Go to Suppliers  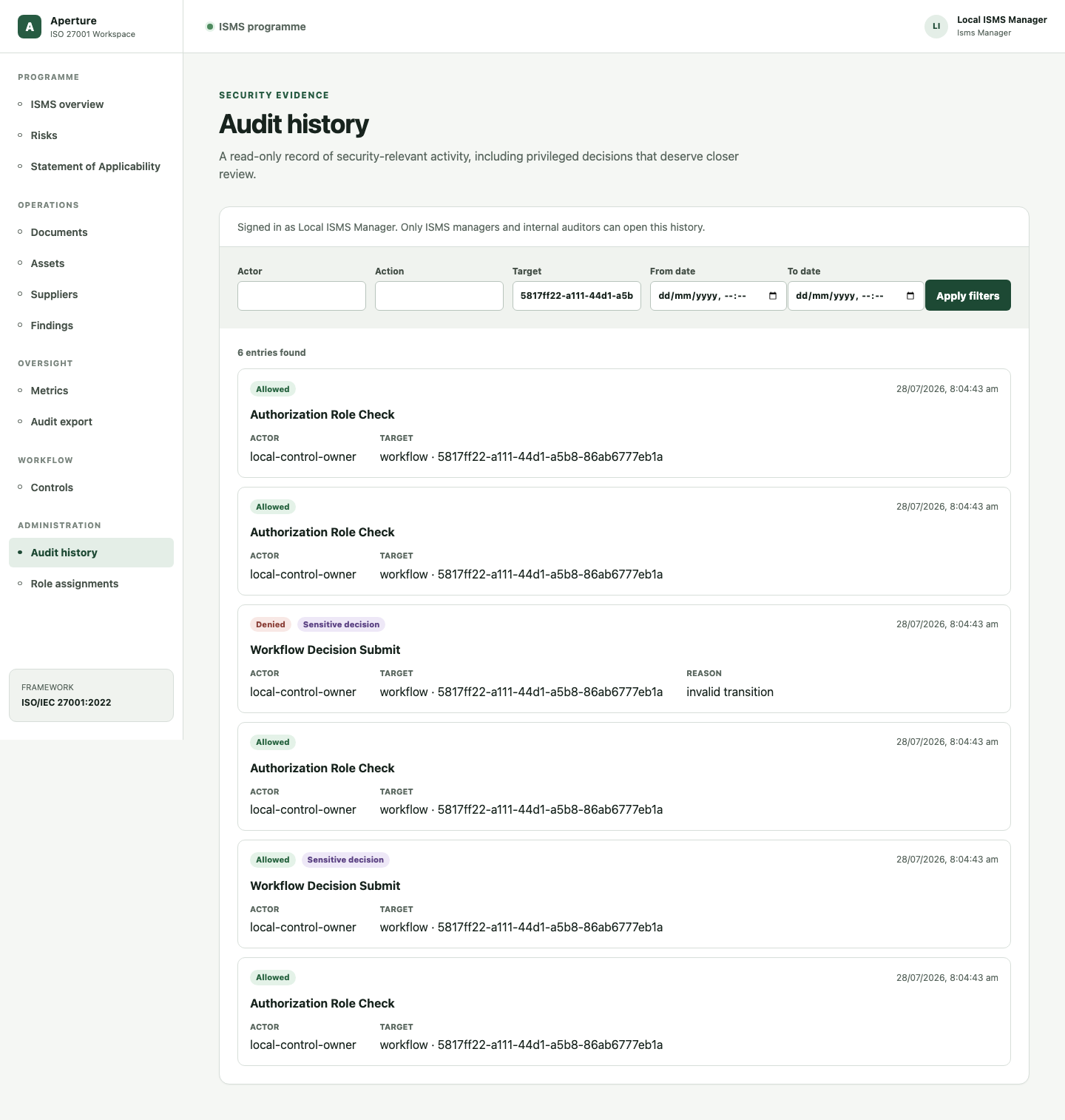click(x=92, y=294)
